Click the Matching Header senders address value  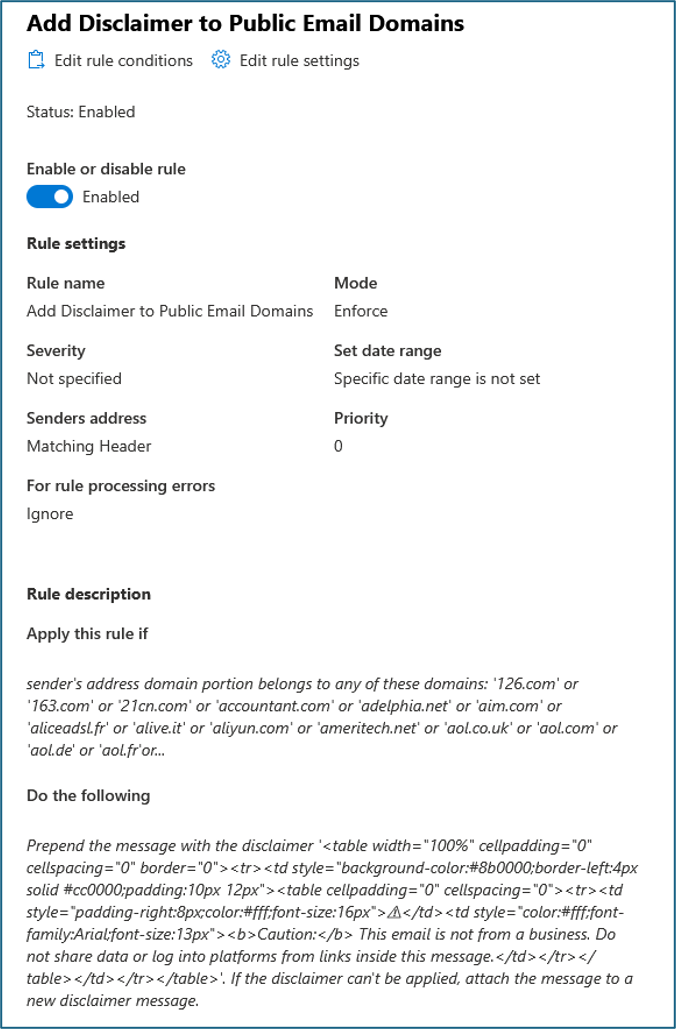89,446
